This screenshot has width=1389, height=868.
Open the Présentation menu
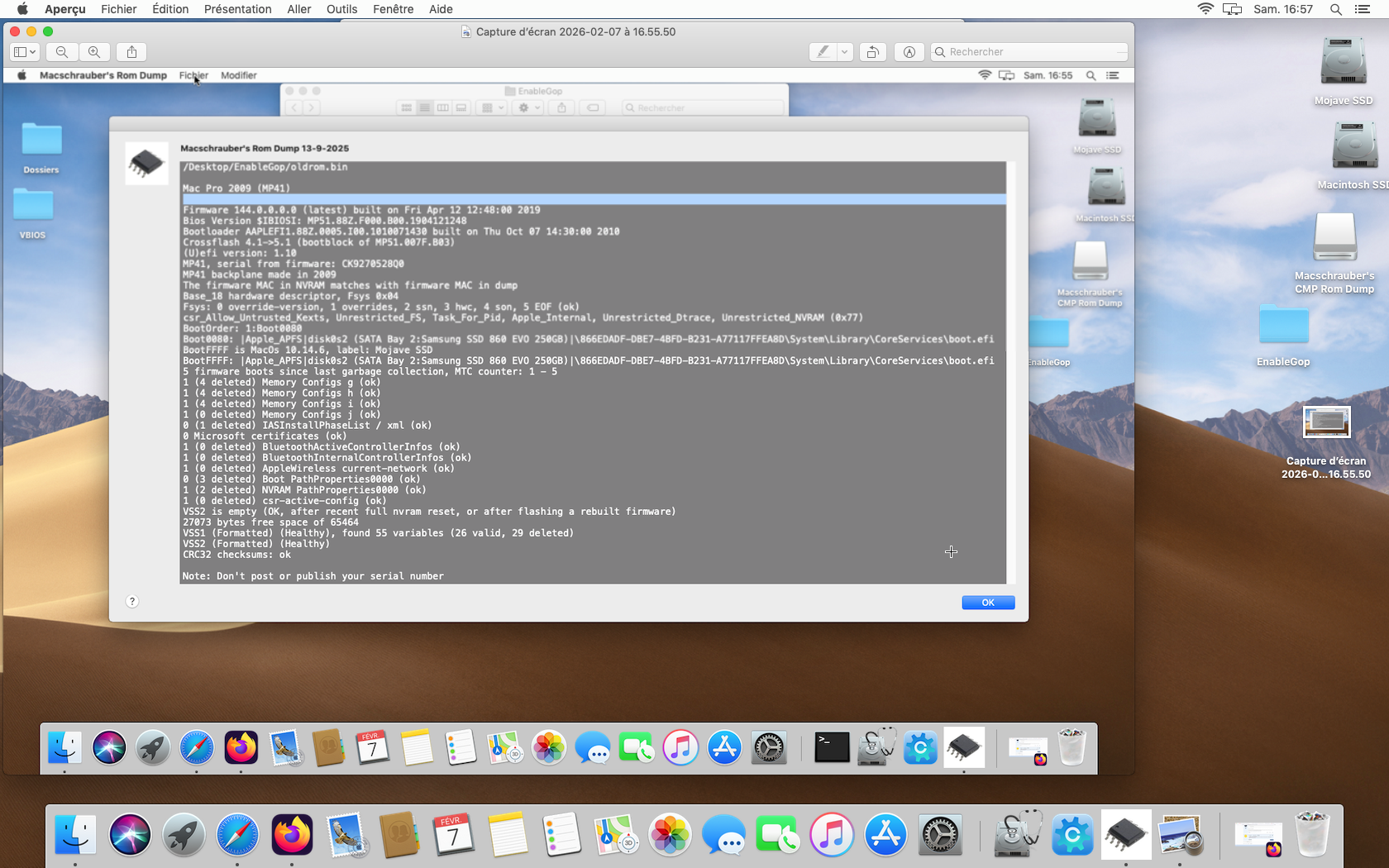(x=238, y=9)
